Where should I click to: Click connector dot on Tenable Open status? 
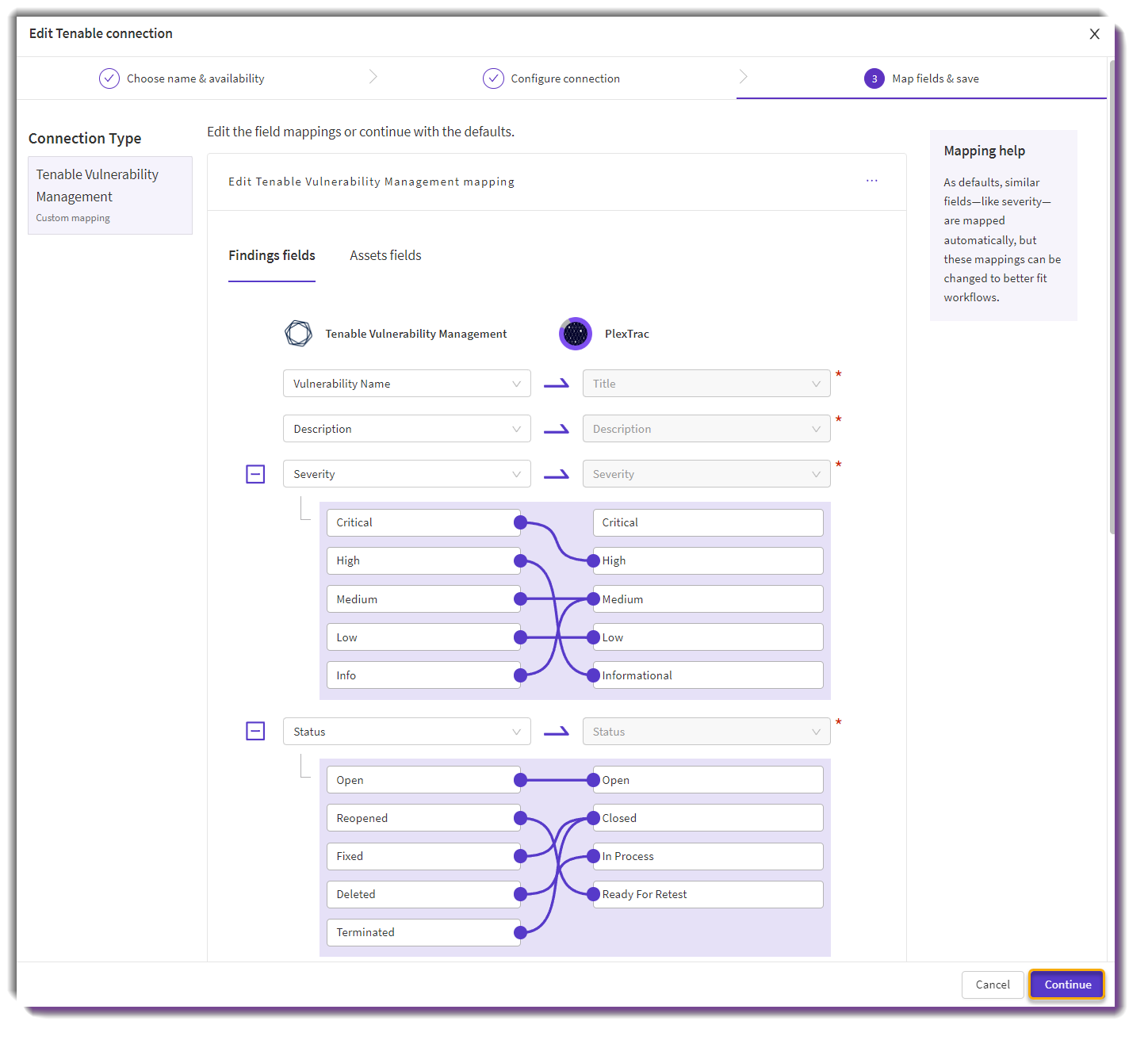(520, 780)
